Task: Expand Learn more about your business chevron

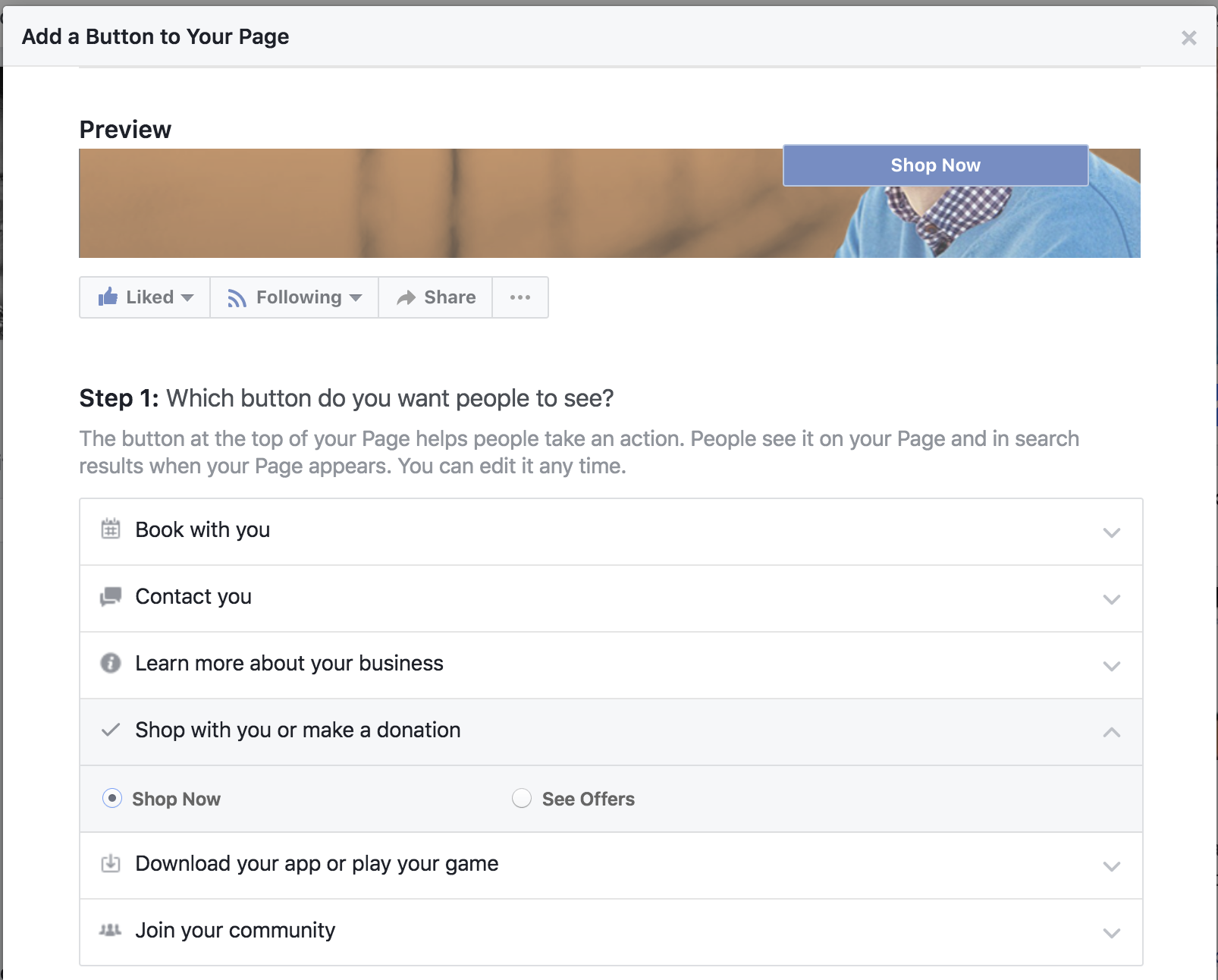Action: (x=1112, y=666)
